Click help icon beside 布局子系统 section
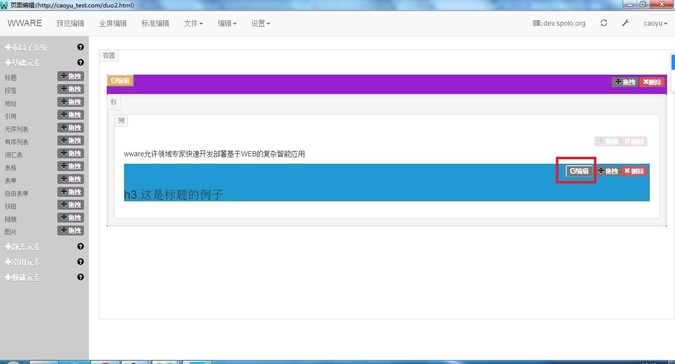The width and height of the screenshot is (675, 364). [81, 47]
